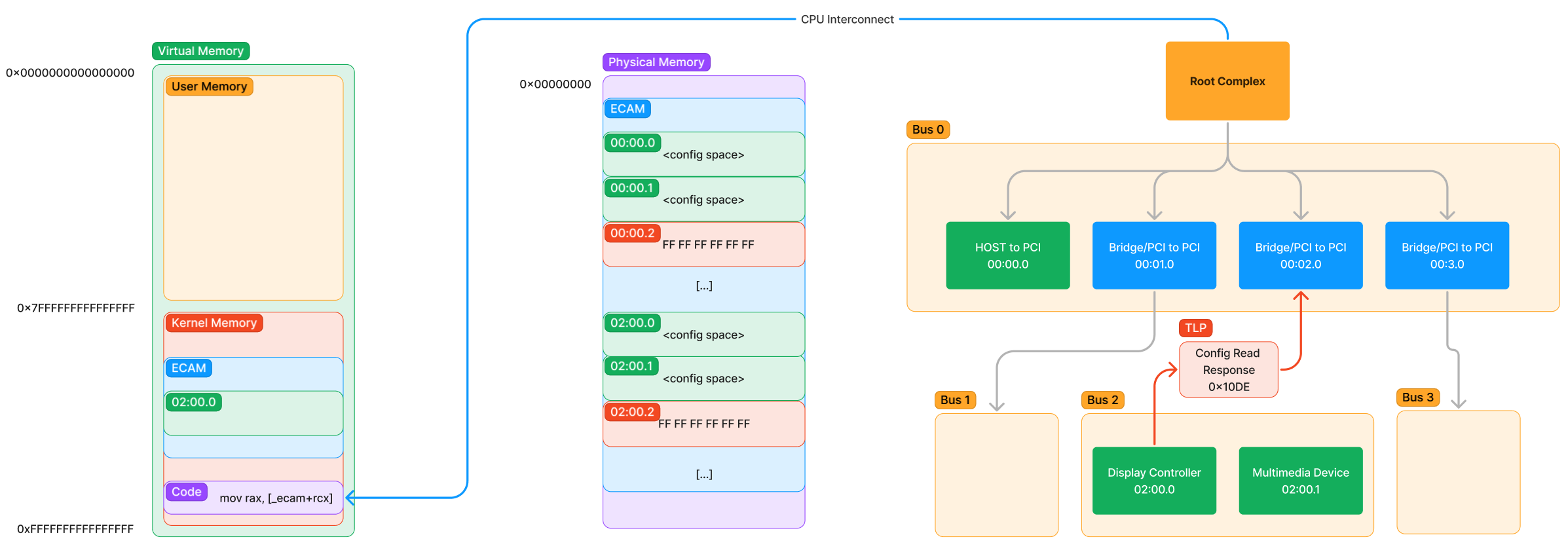Click the CPU Interconnect line label
1568x554 pixels.
point(847,20)
